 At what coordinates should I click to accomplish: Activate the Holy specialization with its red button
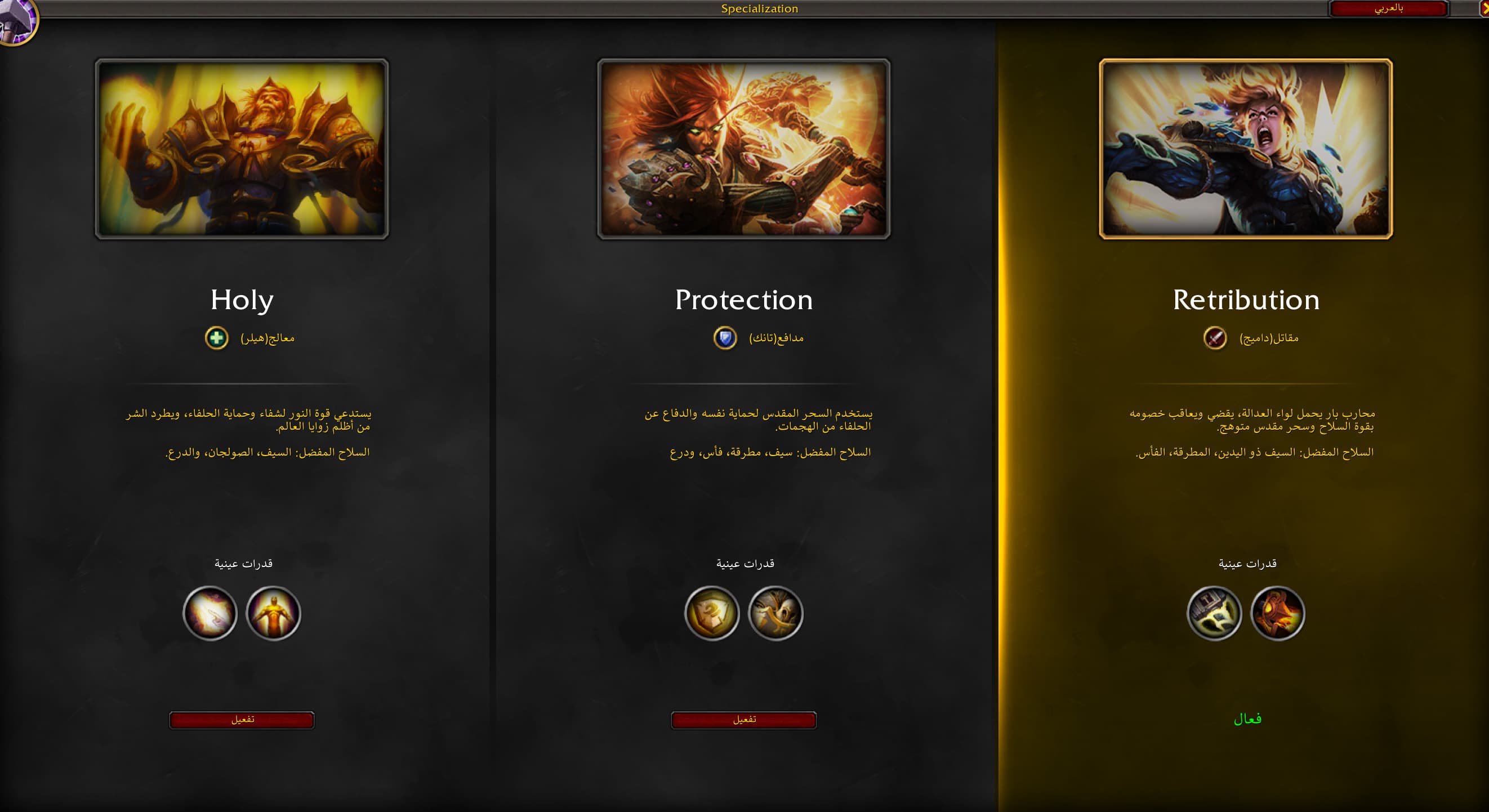pos(242,720)
